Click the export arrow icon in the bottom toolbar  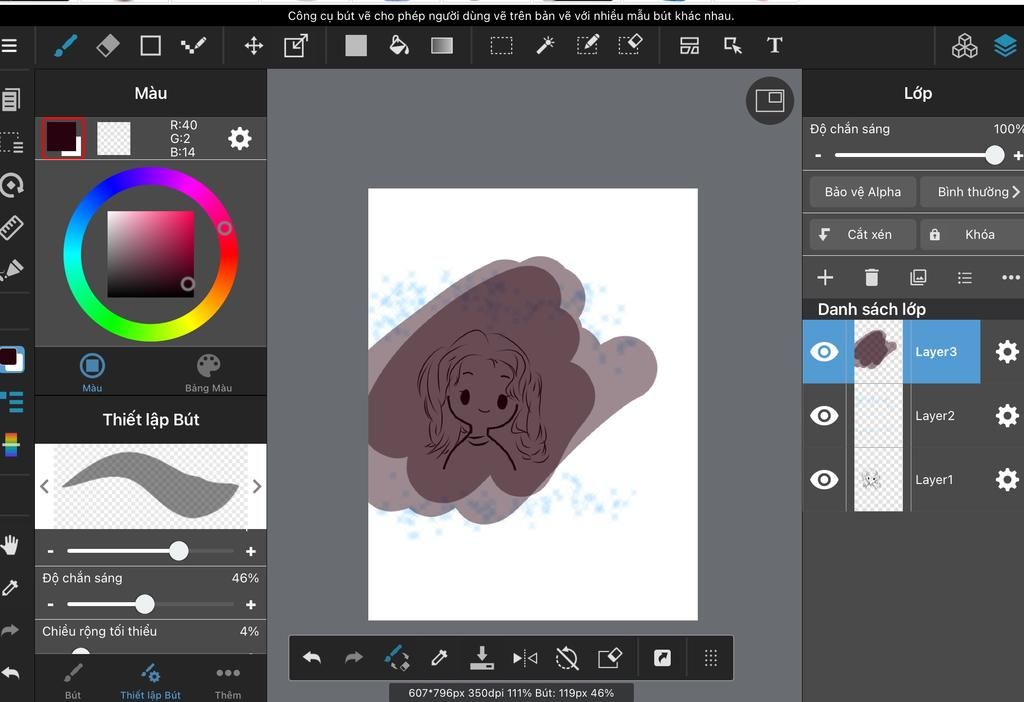pyautogui.click(x=662, y=658)
